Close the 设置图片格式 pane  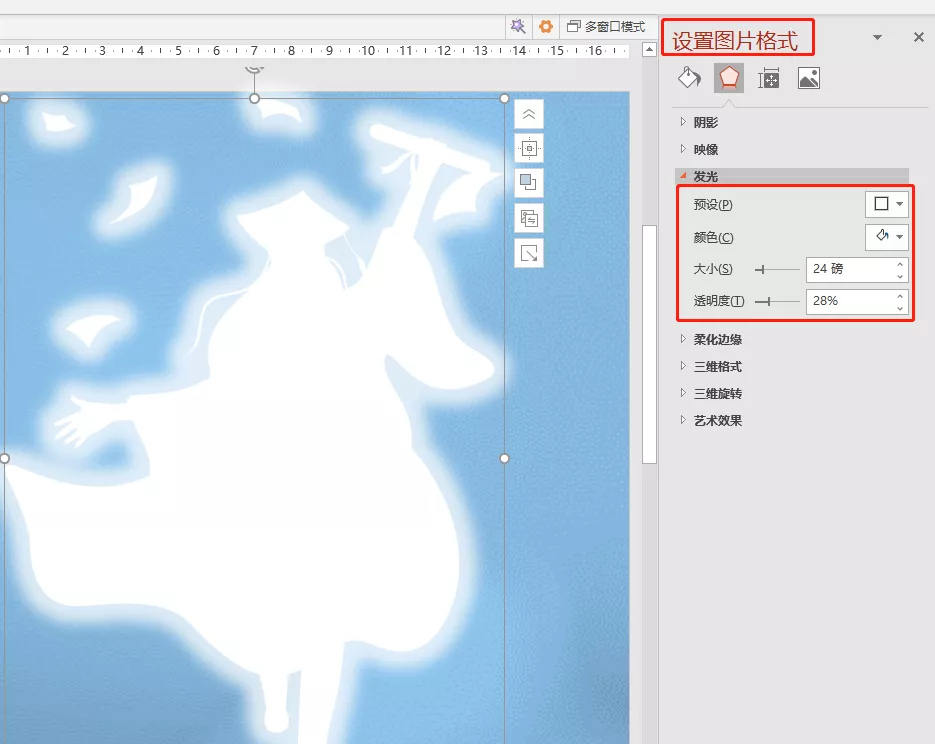tap(919, 37)
